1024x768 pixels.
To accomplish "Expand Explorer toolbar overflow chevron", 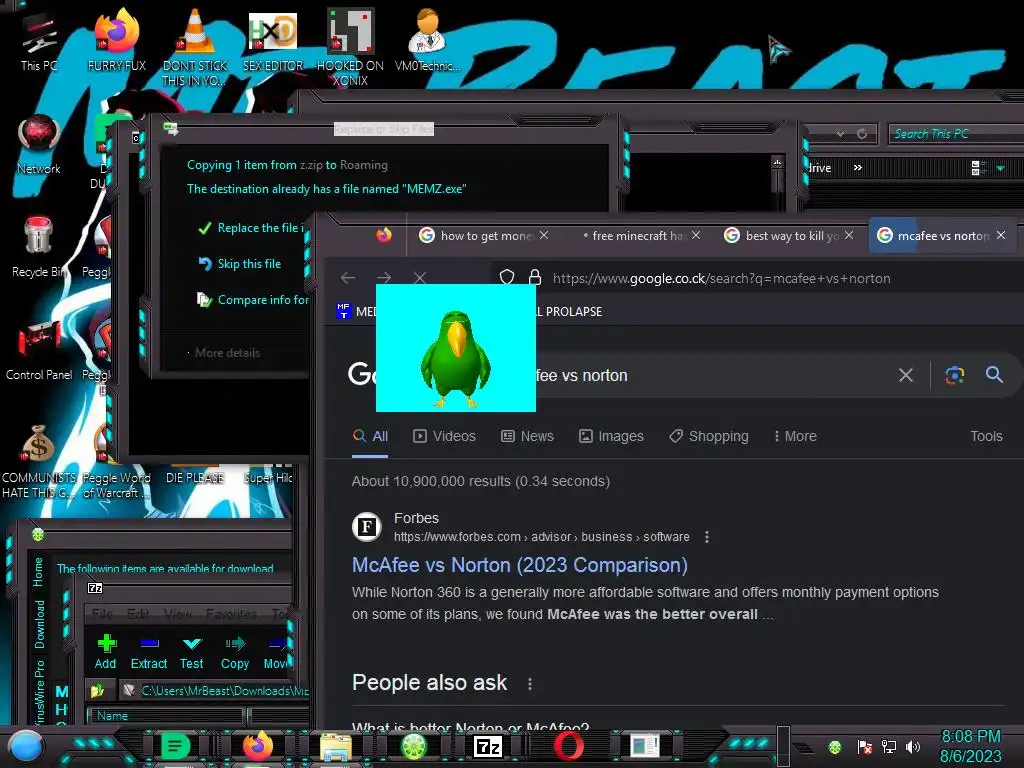I will click(857, 168).
